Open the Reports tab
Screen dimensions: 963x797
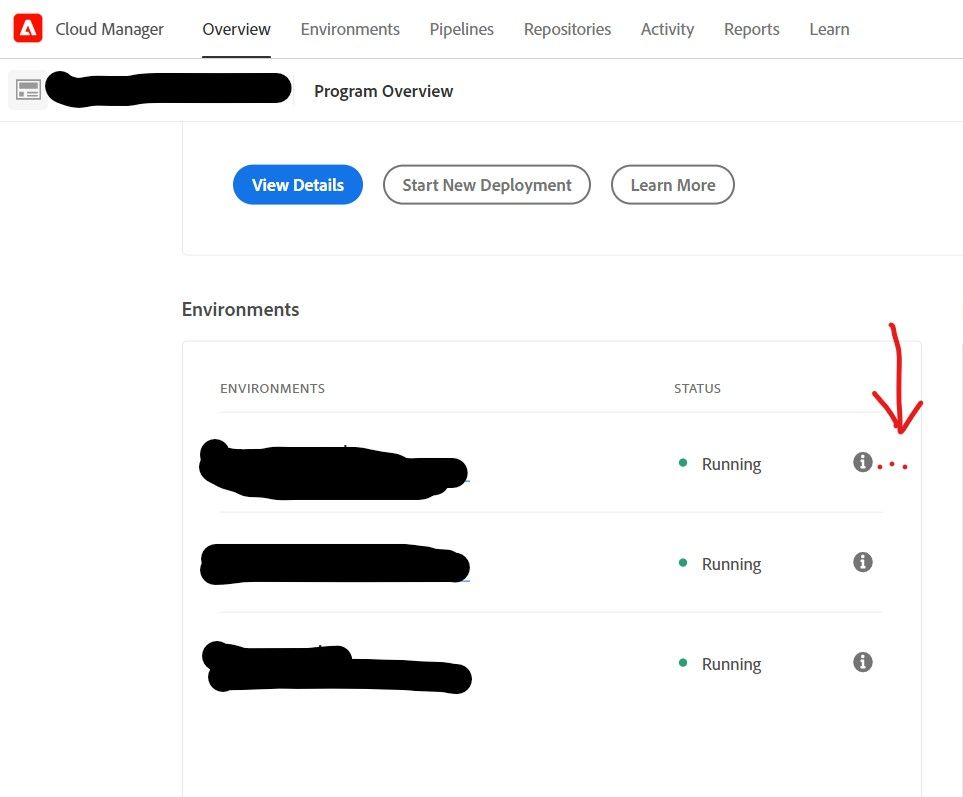751,29
